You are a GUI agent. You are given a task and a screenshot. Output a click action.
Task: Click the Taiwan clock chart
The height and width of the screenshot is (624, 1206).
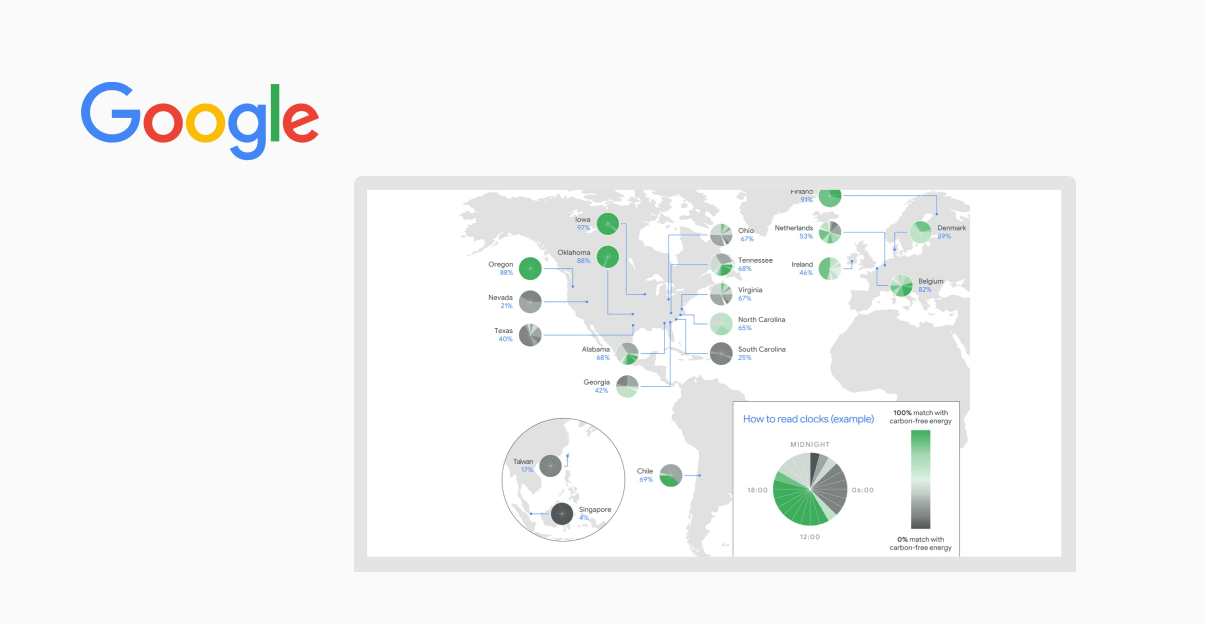click(x=550, y=465)
